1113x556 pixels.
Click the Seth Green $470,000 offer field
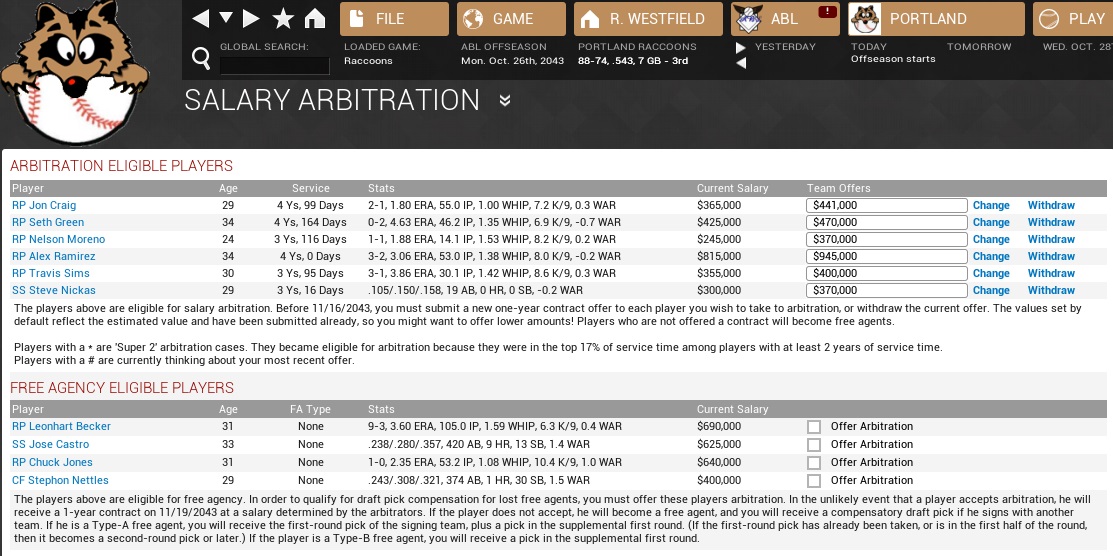click(x=887, y=222)
